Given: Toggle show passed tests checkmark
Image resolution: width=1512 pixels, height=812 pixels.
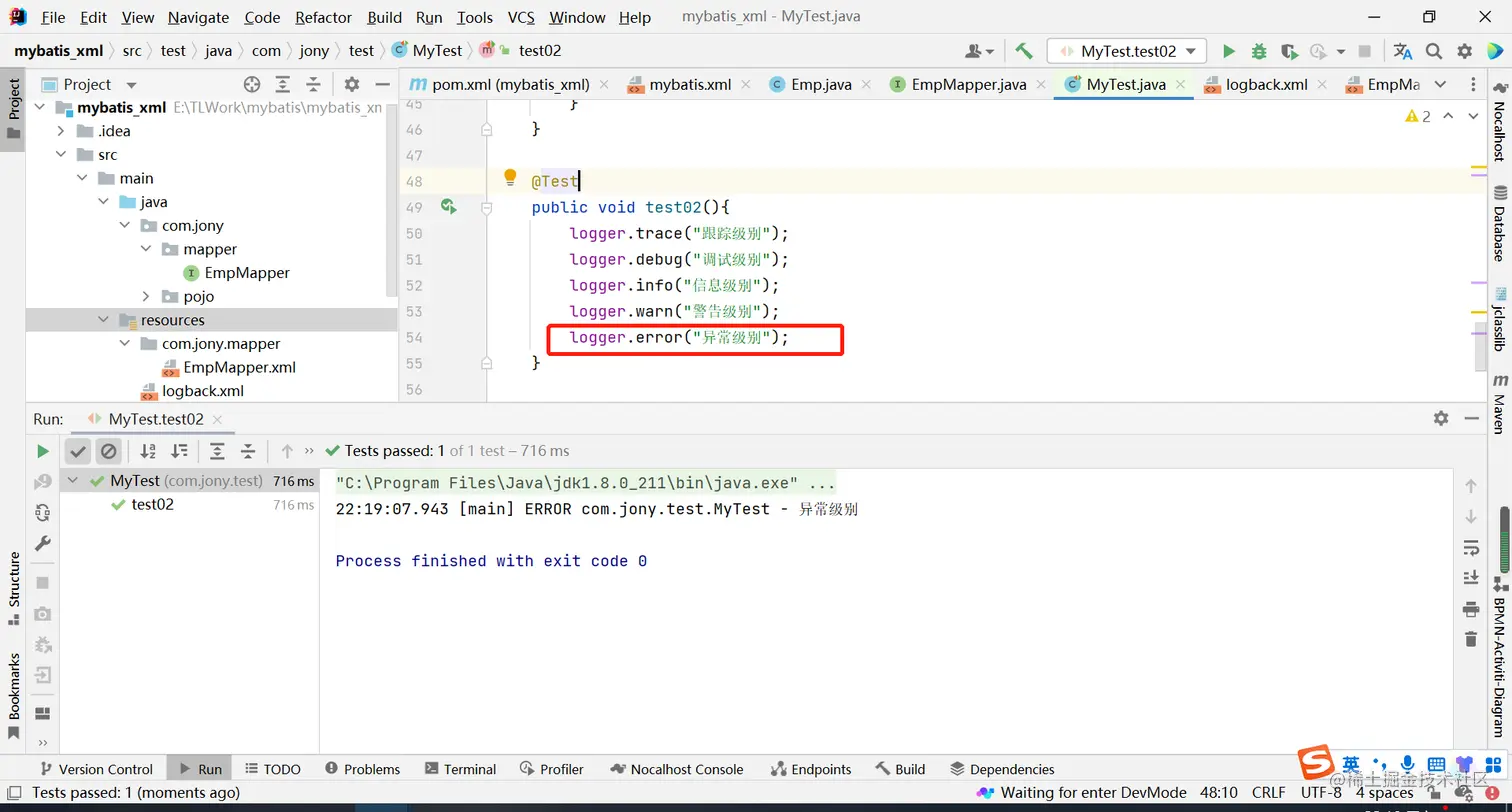Looking at the screenshot, I should pos(78,451).
